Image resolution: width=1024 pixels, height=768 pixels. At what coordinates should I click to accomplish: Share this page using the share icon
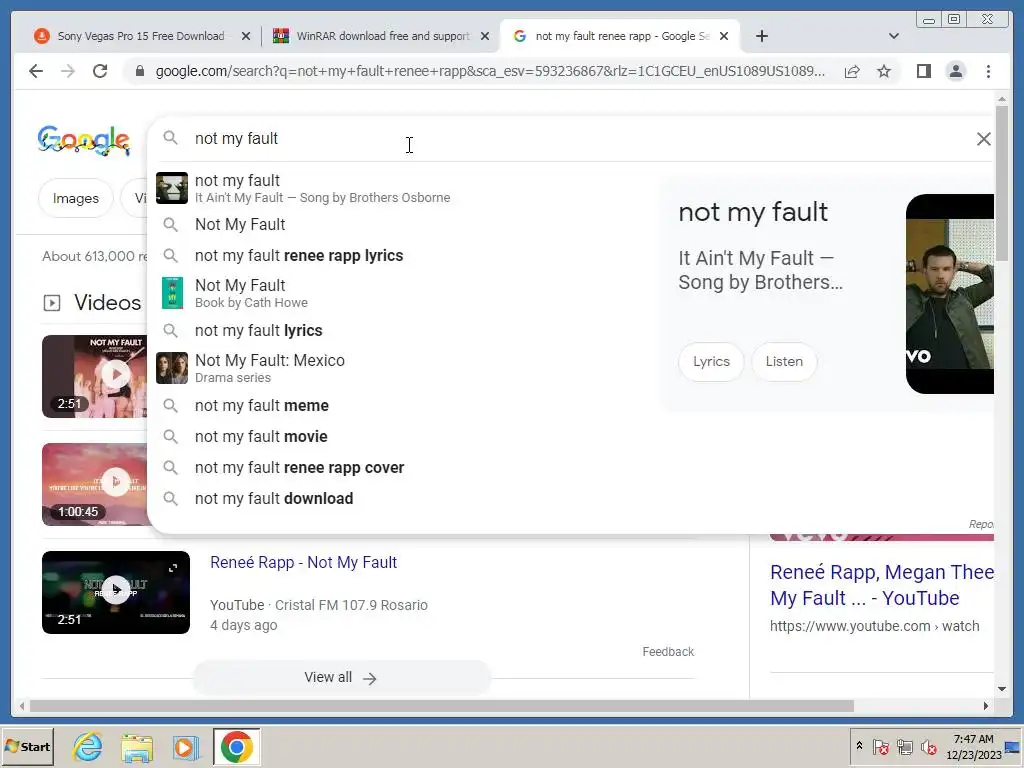click(x=852, y=71)
